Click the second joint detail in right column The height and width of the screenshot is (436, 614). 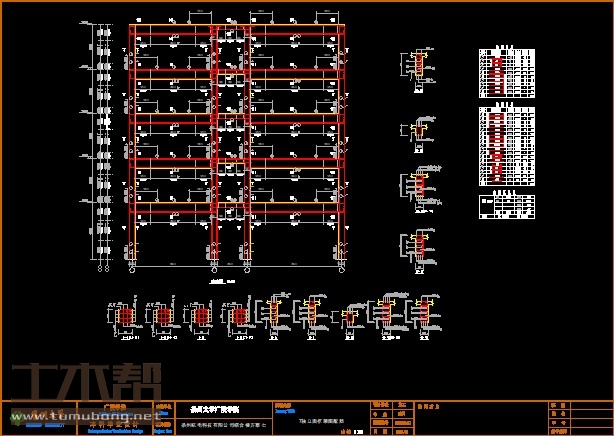point(419,130)
